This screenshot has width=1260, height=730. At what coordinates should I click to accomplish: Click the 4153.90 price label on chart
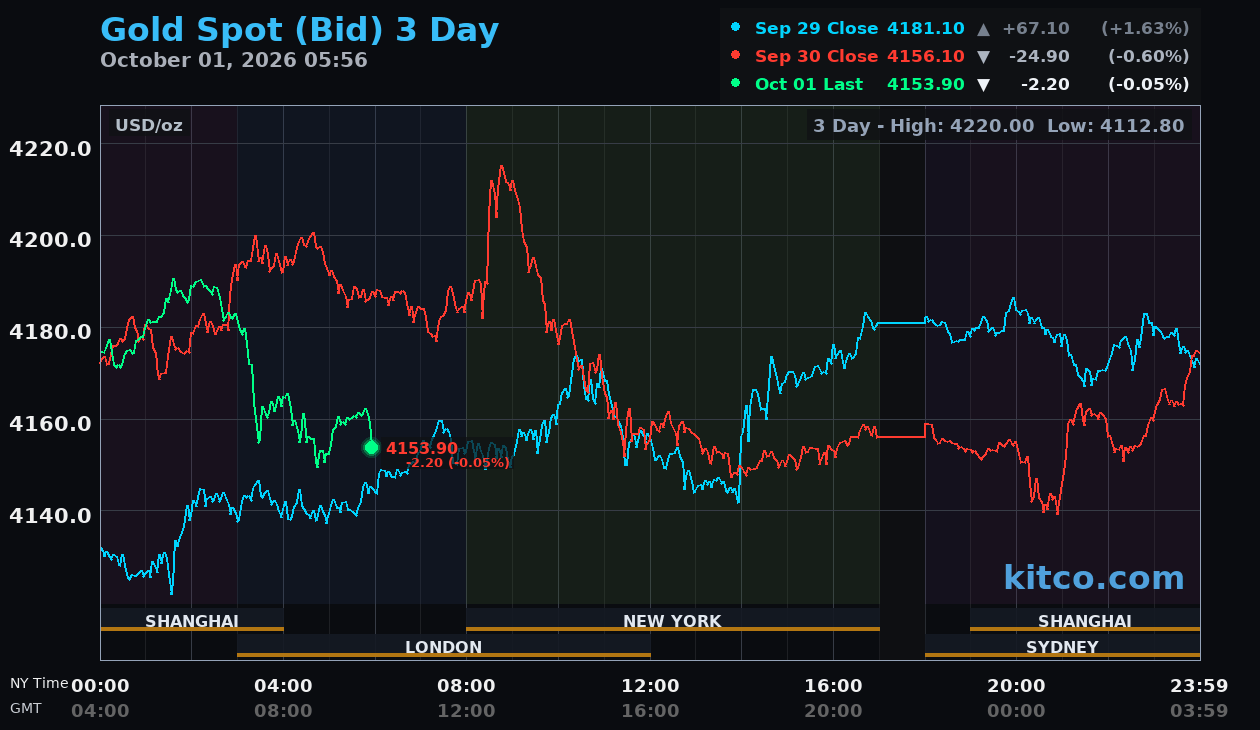(422, 448)
